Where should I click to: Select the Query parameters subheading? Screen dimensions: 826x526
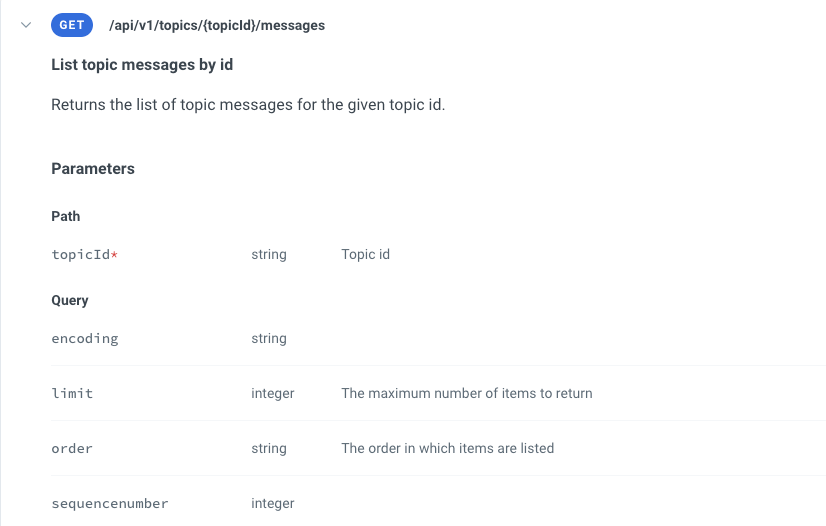[70, 301]
